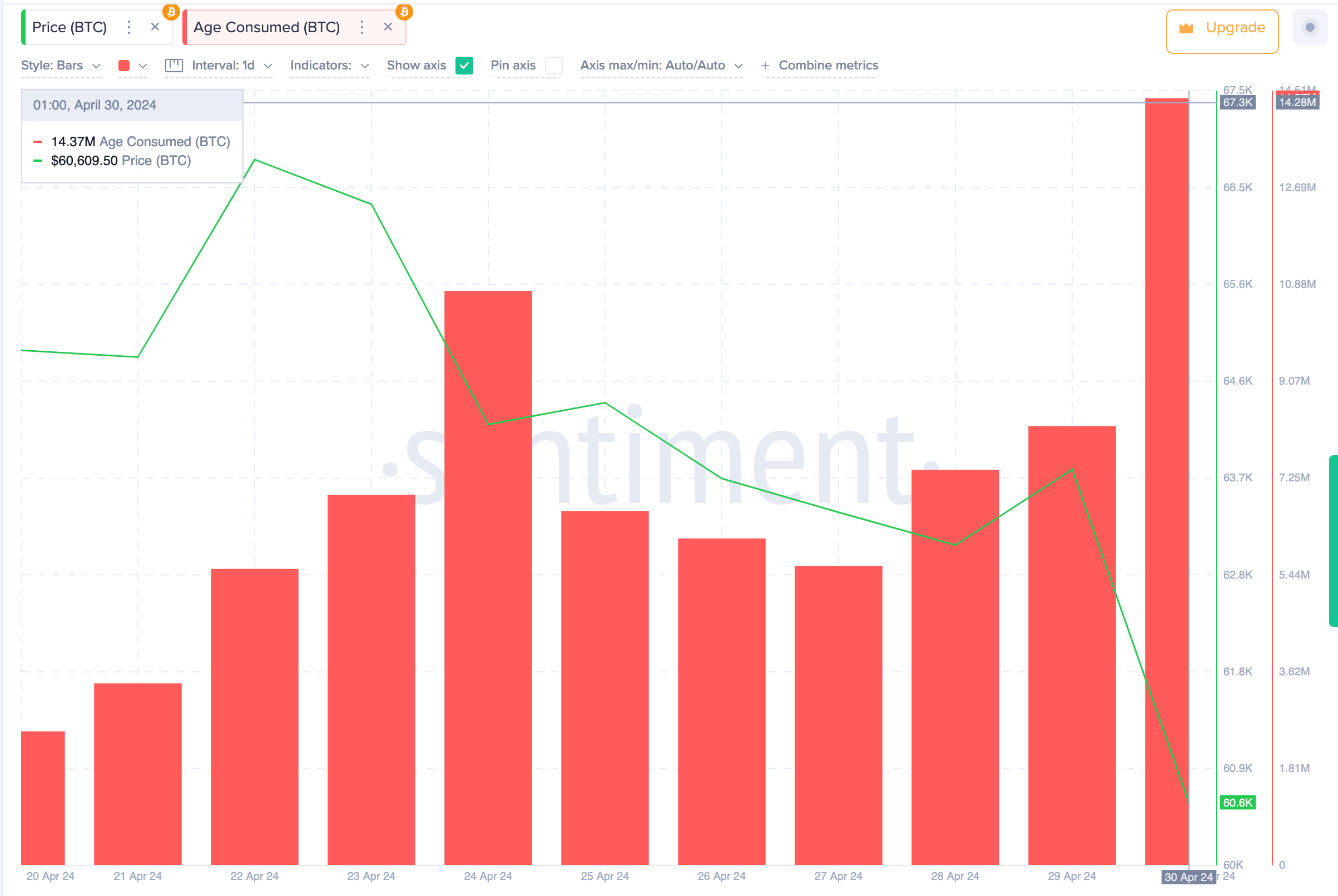
Task: Select the Price (BTC) metric tab
Action: point(70,27)
